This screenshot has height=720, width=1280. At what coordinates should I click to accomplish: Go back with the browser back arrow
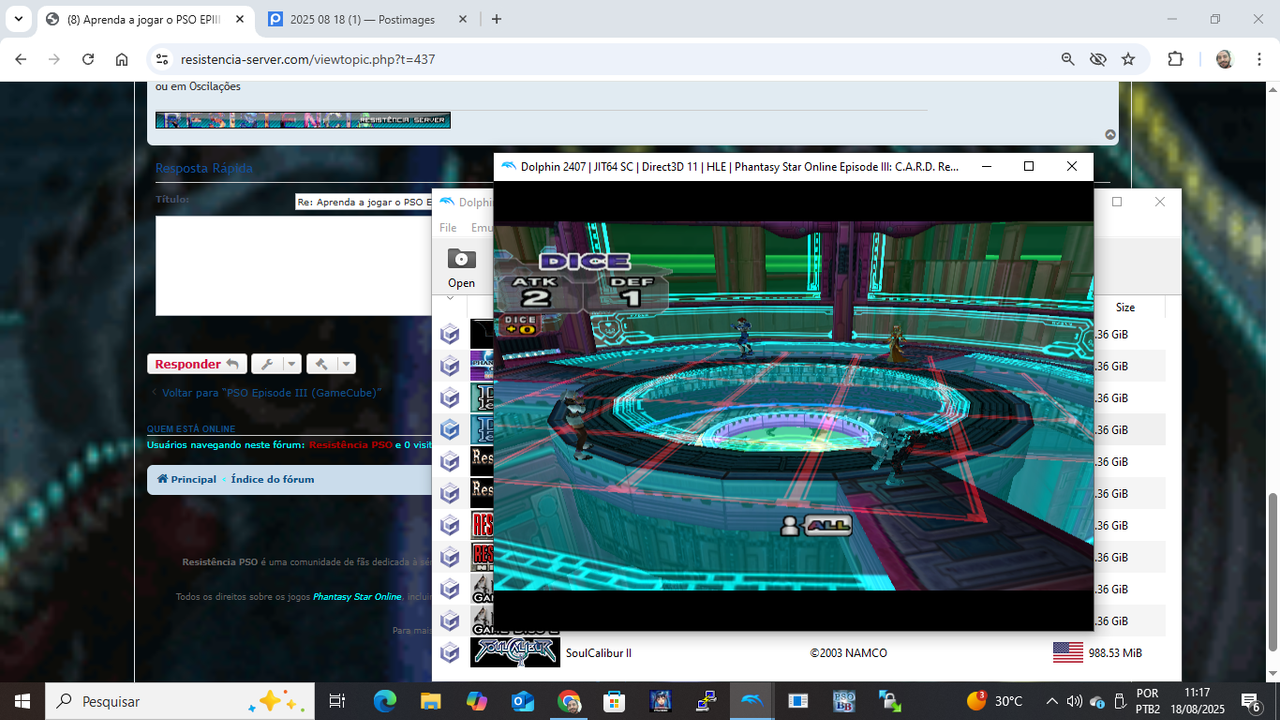pyautogui.click(x=20, y=59)
